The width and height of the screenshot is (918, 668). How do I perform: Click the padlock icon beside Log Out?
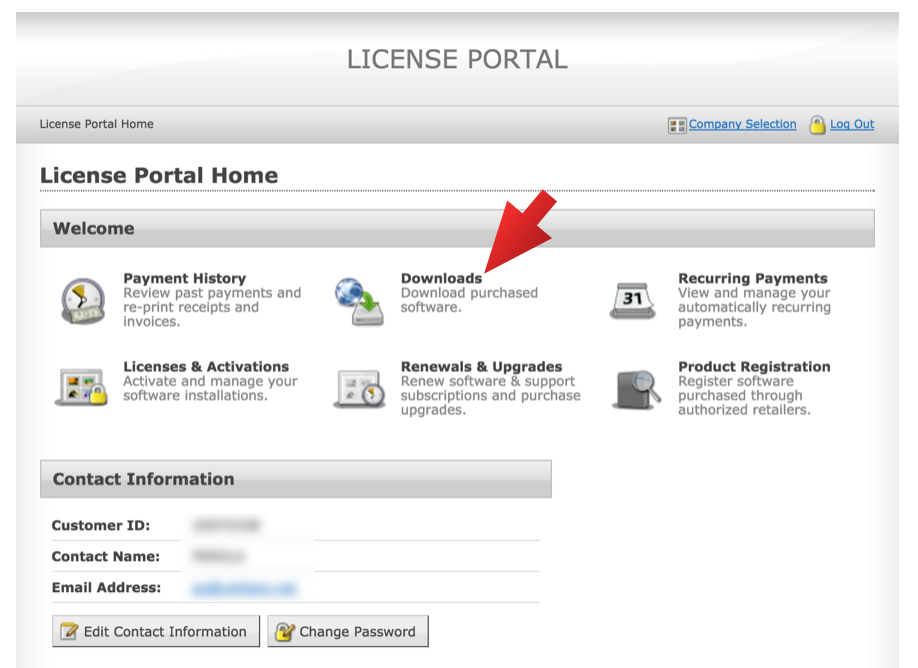click(x=817, y=125)
